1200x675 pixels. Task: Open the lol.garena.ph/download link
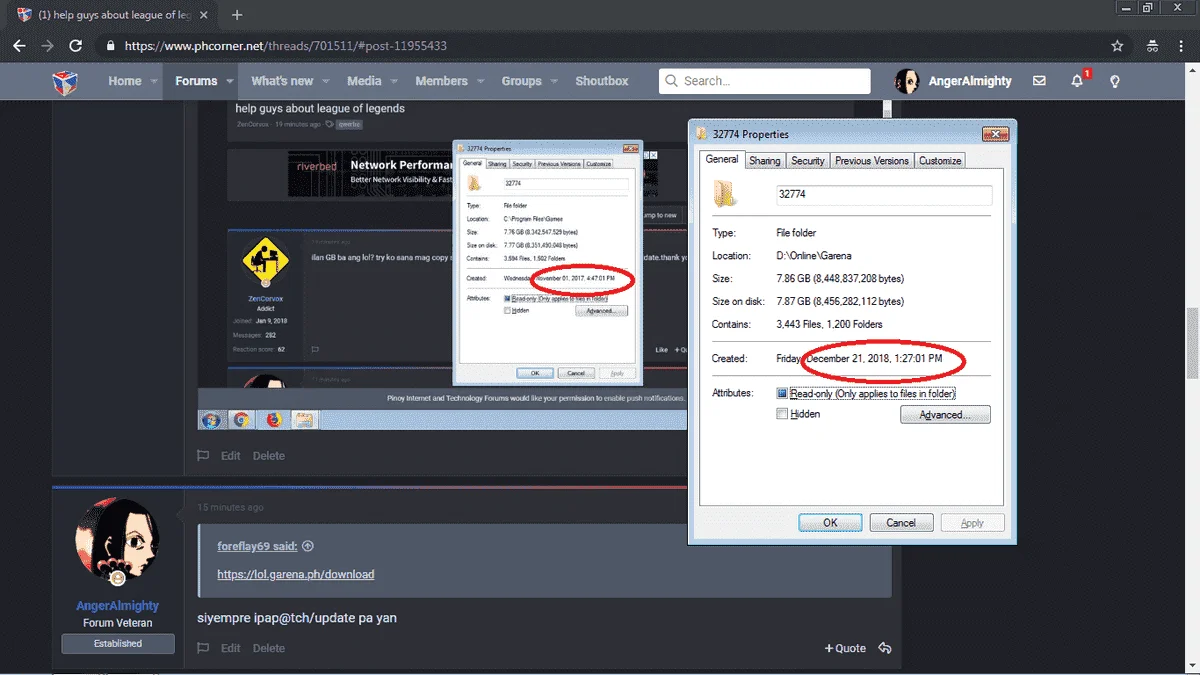click(x=296, y=574)
